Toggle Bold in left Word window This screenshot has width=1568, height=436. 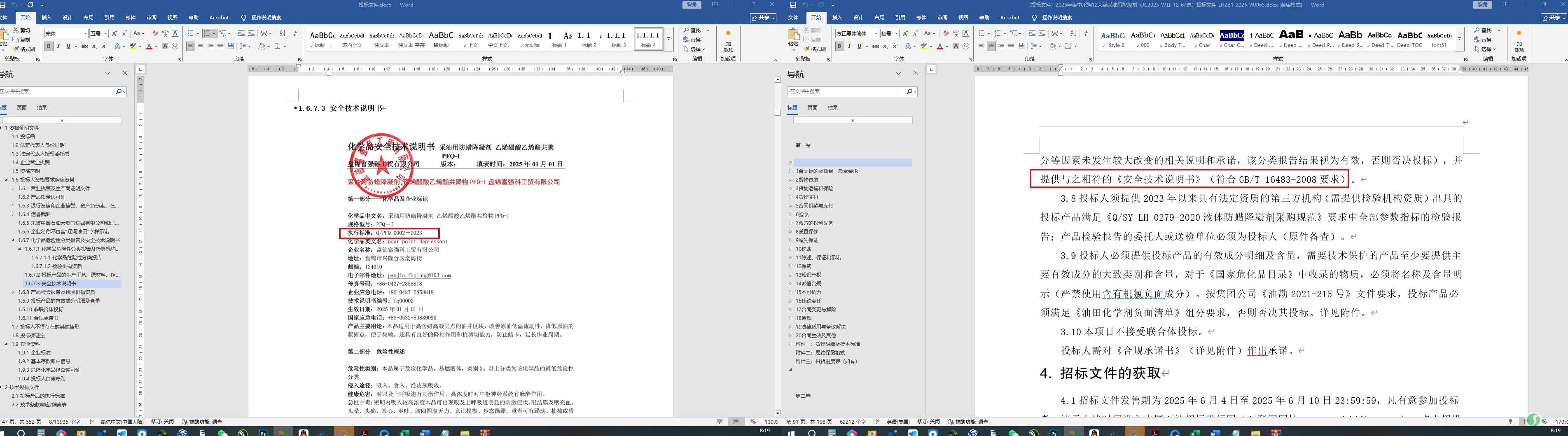(49, 46)
